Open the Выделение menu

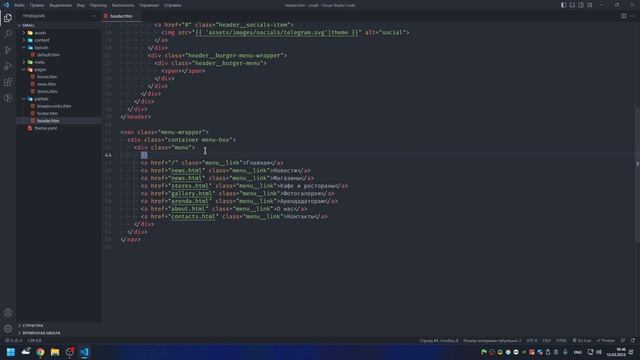pos(60,5)
